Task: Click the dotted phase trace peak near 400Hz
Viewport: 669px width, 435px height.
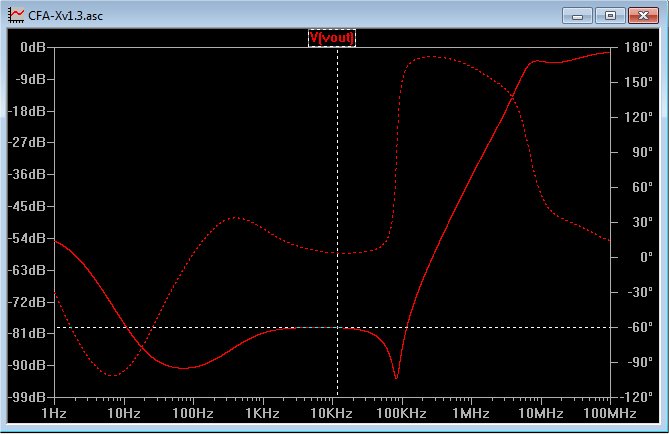Action: tap(235, 218)
